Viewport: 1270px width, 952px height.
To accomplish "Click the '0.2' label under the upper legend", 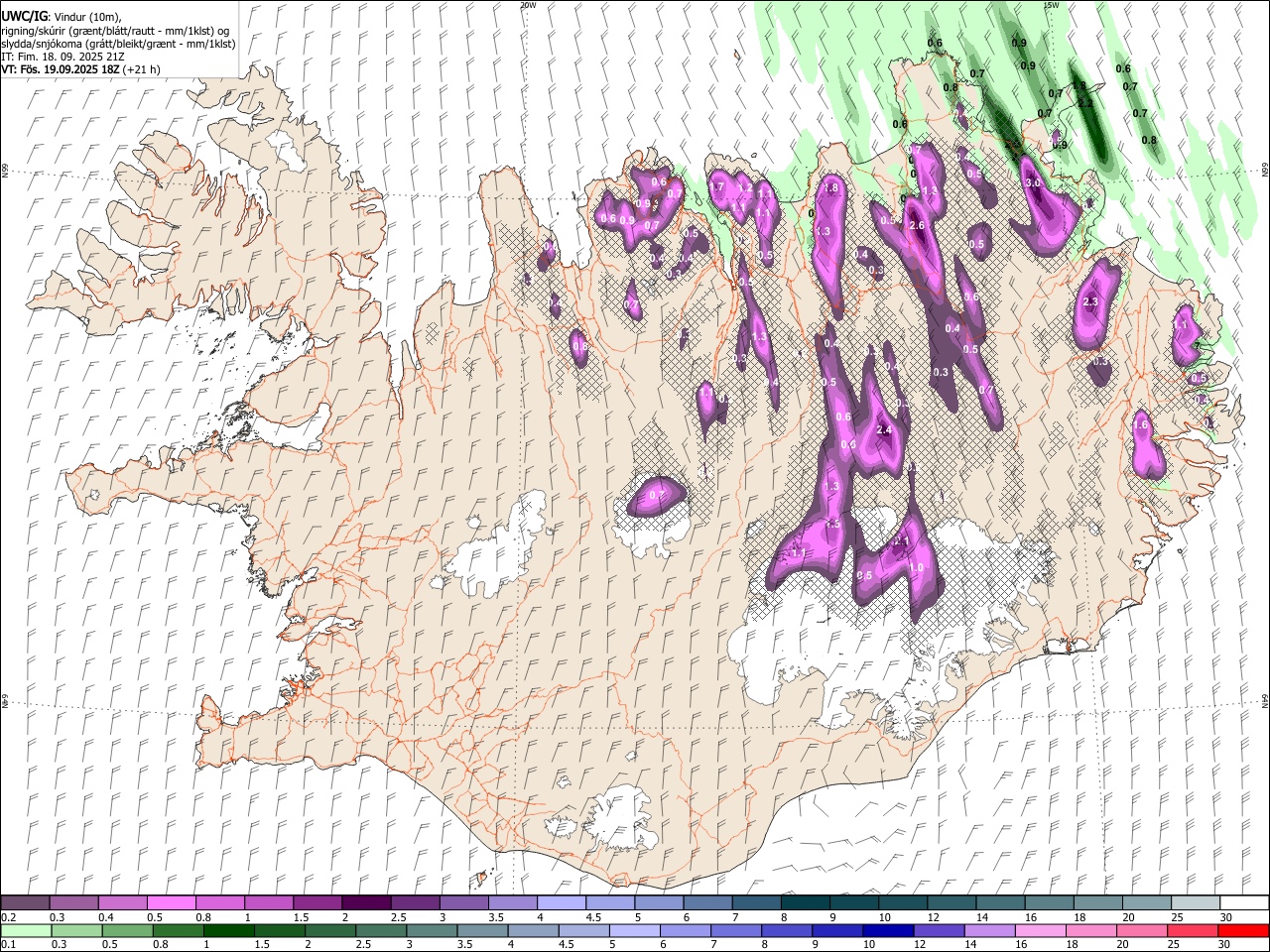I will [x=8, y=917].
